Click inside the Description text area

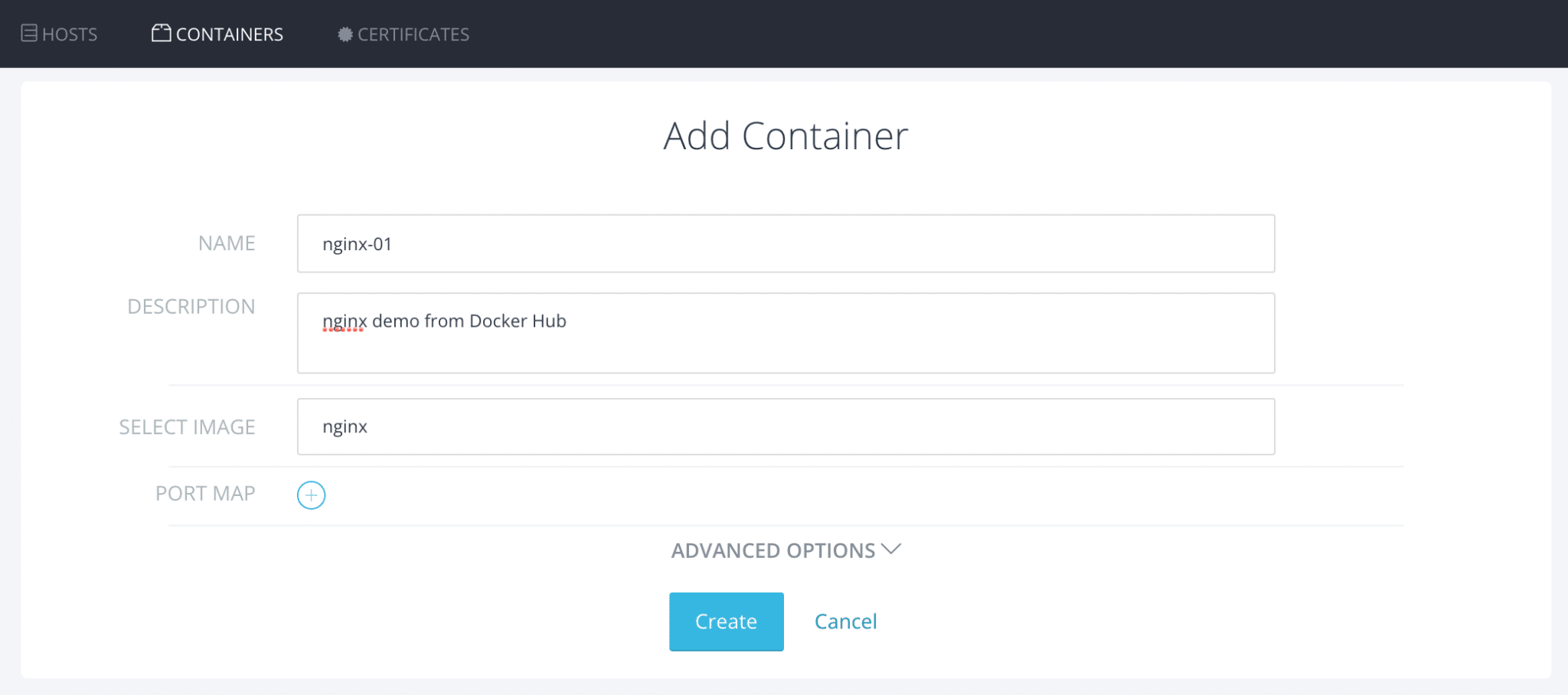point(786,344)
